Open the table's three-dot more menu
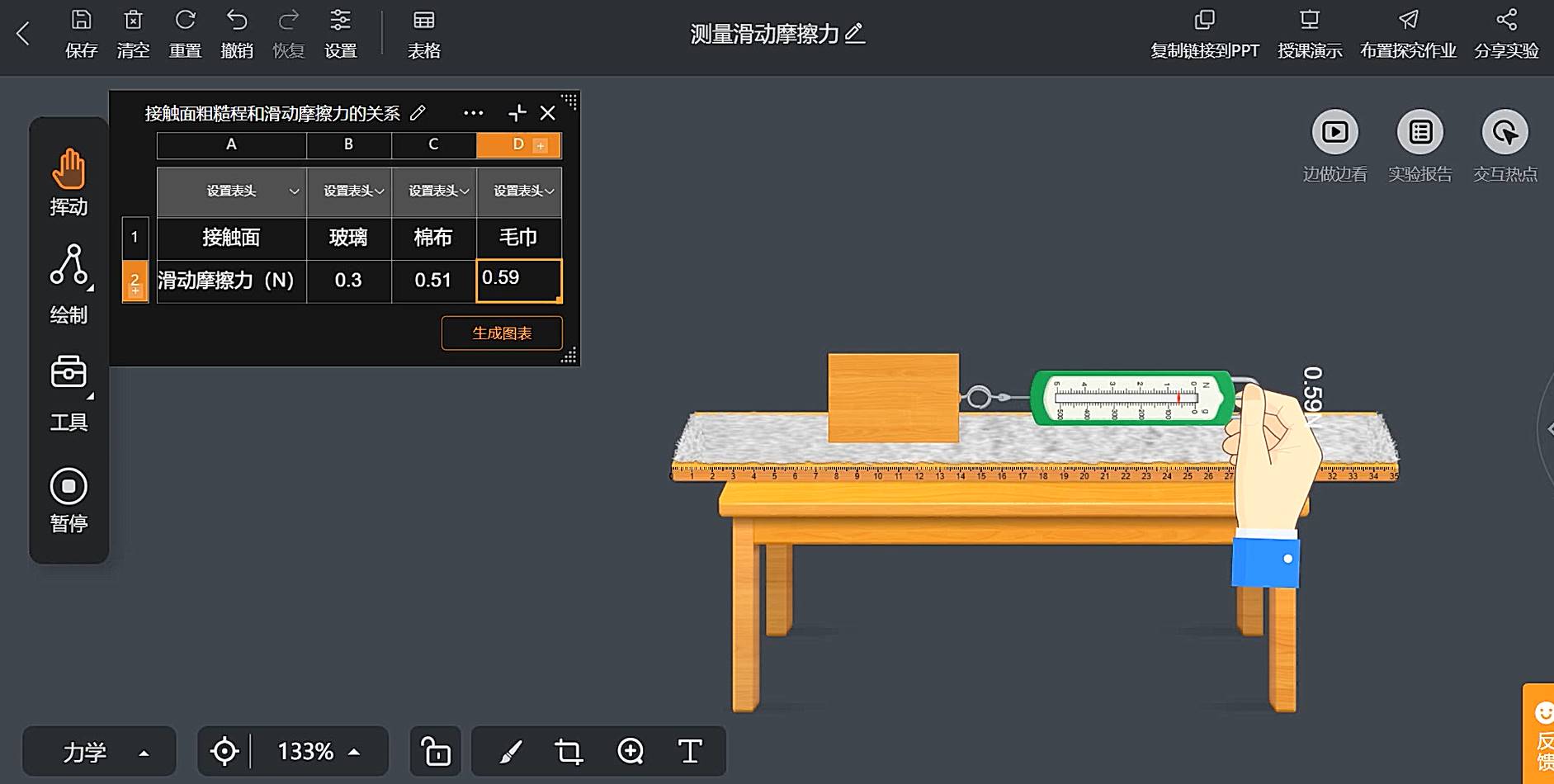Screen dimensions: 1554x784 click(473, 113)
